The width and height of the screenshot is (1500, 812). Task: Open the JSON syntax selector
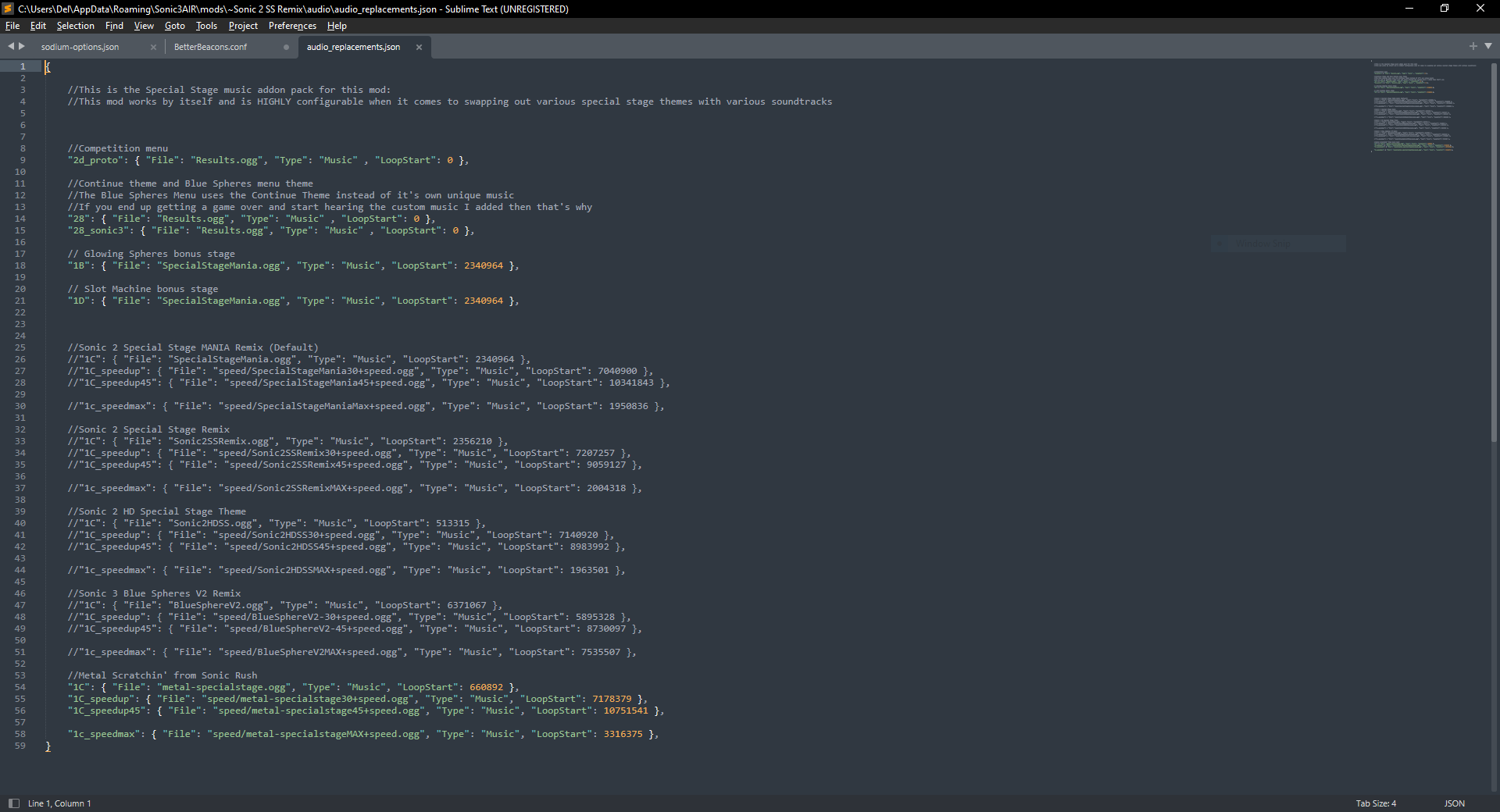click(x=1454, y=803)
